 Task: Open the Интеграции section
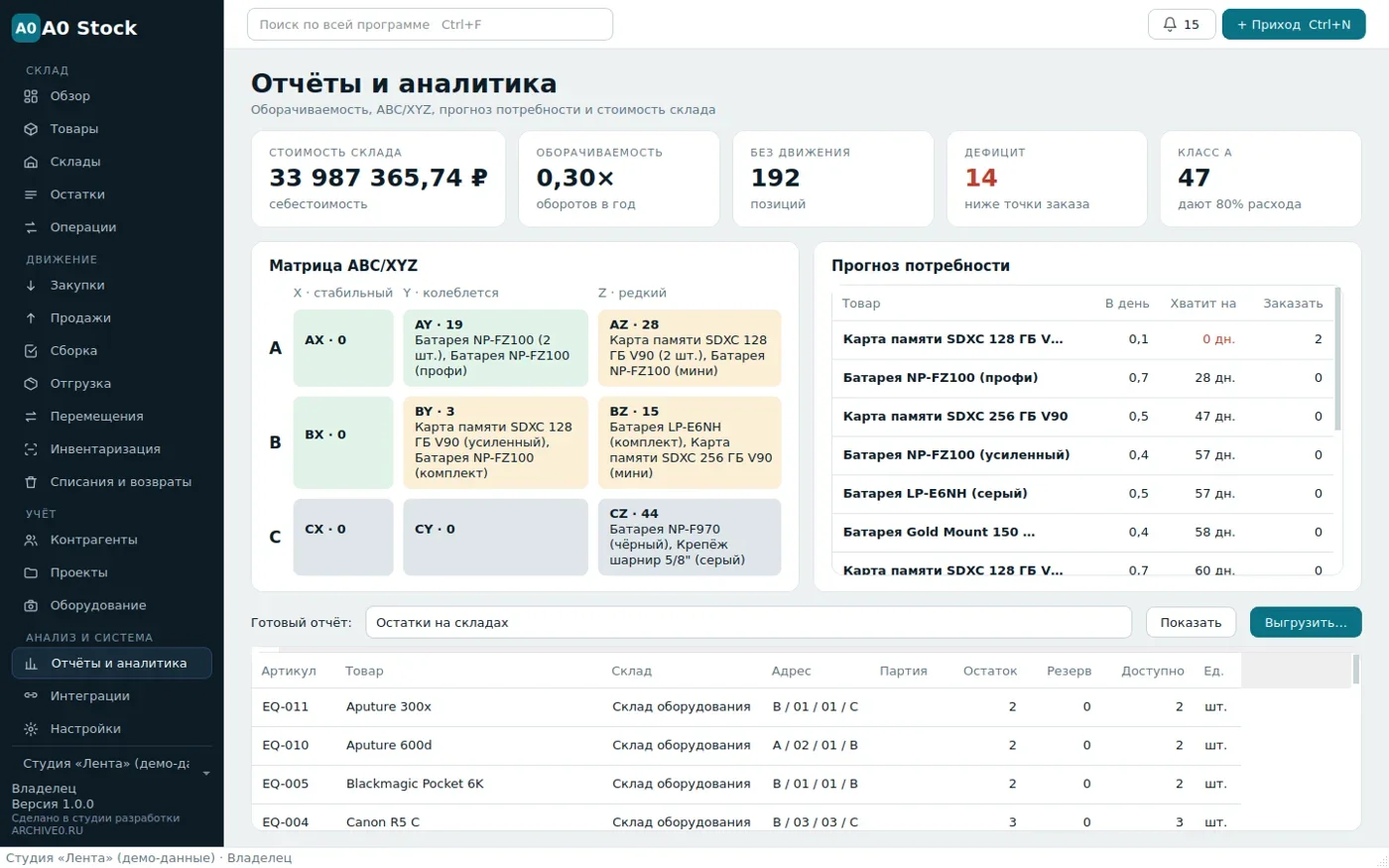tap(112, 696)
